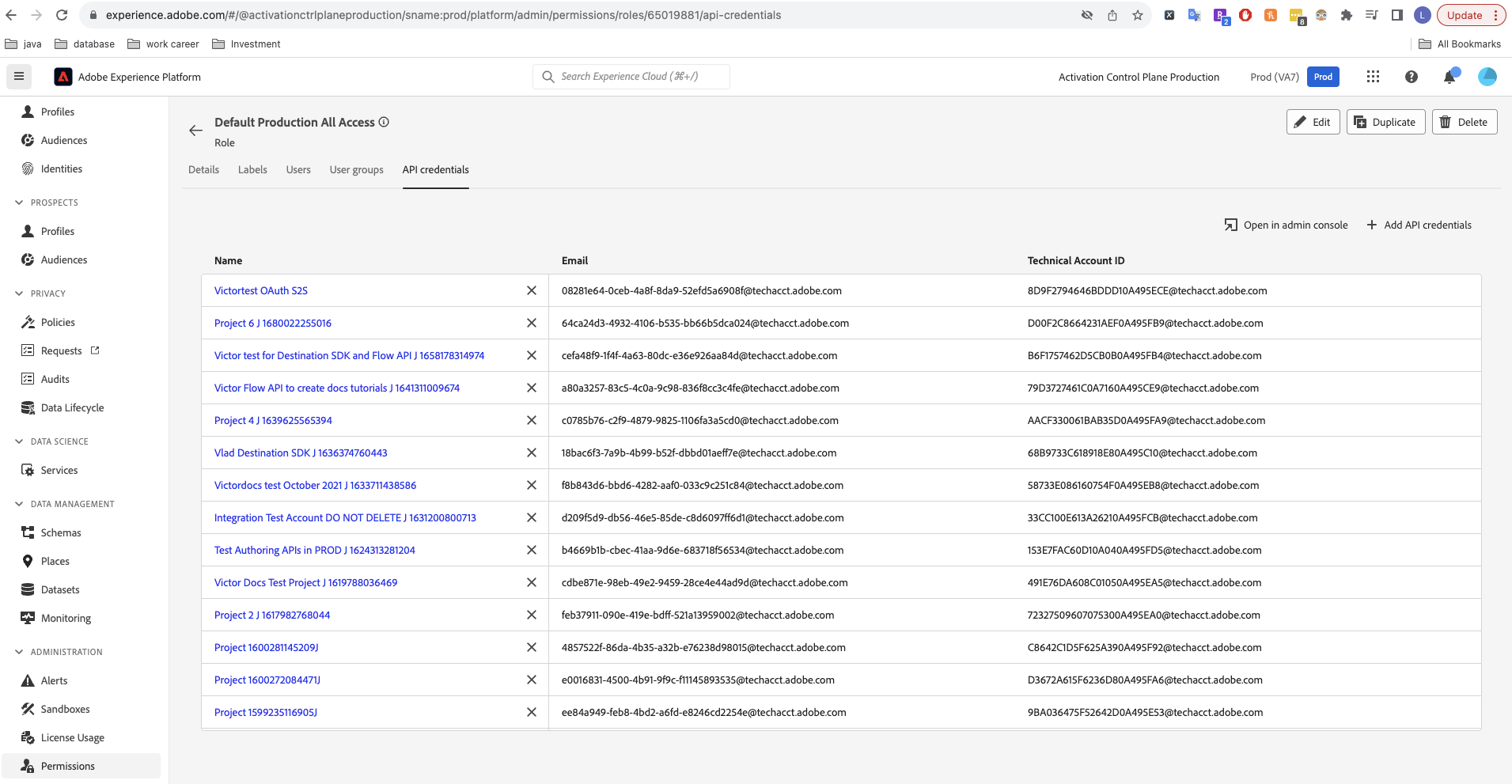1512x784 pixels.
Task: Remove Vlad Destination SDK credential
Action: pos(532,453)
